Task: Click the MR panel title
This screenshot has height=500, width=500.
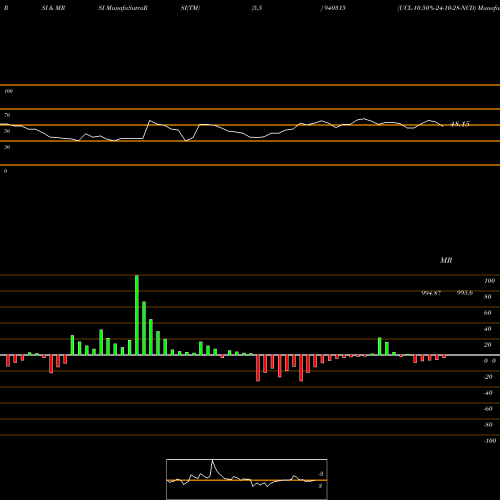Action: coord(446,260)
